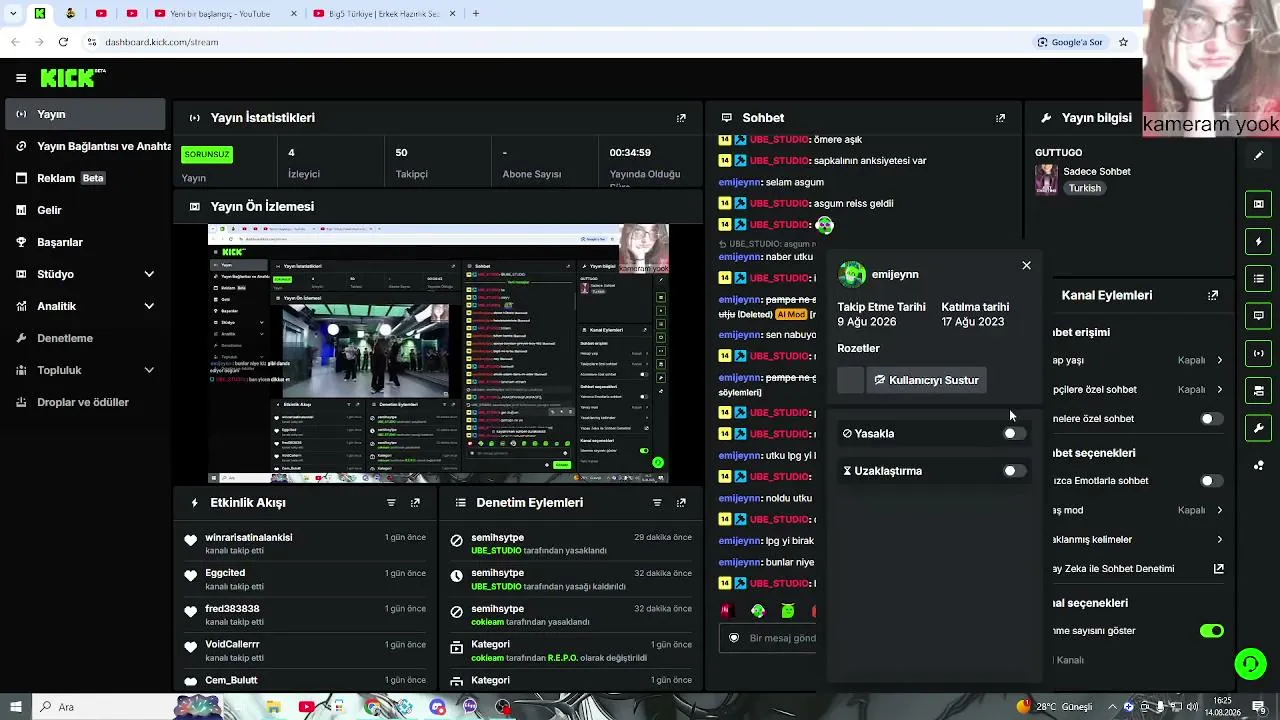1280x720 pixels.
Task: Open Başarılar in the sidebar
Action: (x=86, y=242)
